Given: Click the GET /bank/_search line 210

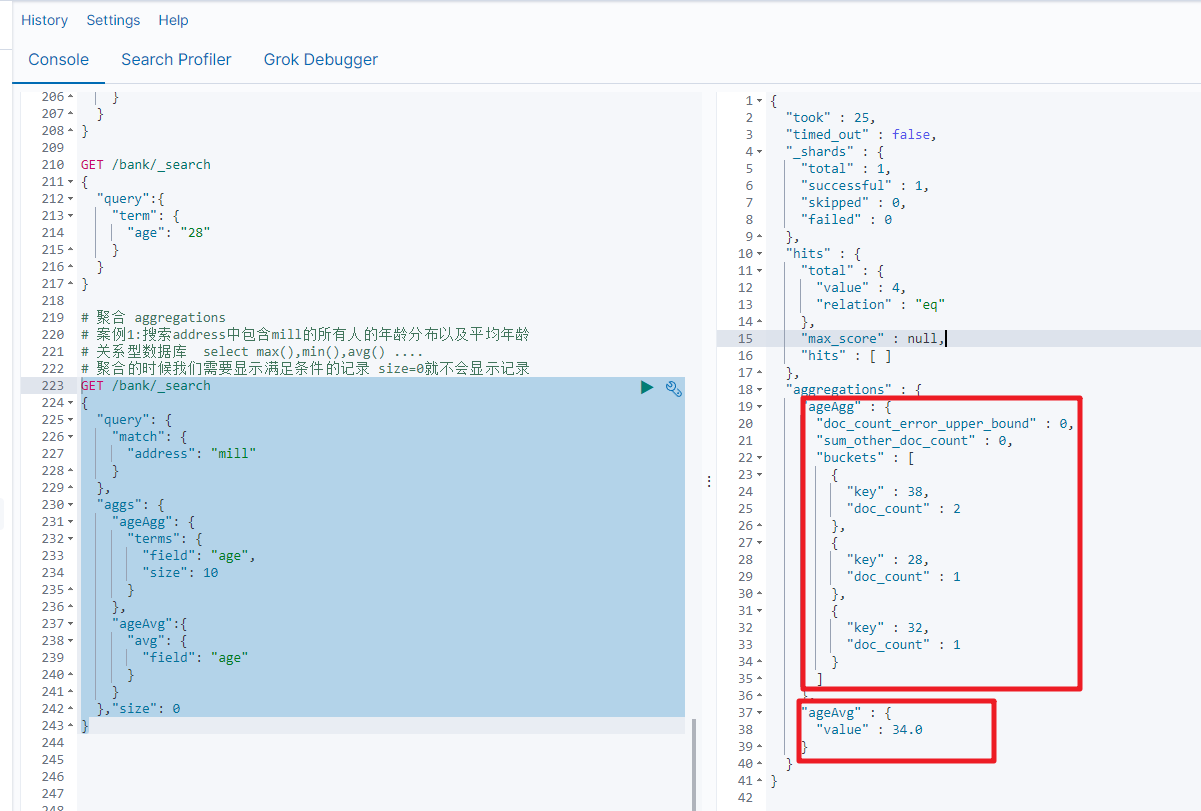Looking at the screenshot, I should (x=146, y=165).
